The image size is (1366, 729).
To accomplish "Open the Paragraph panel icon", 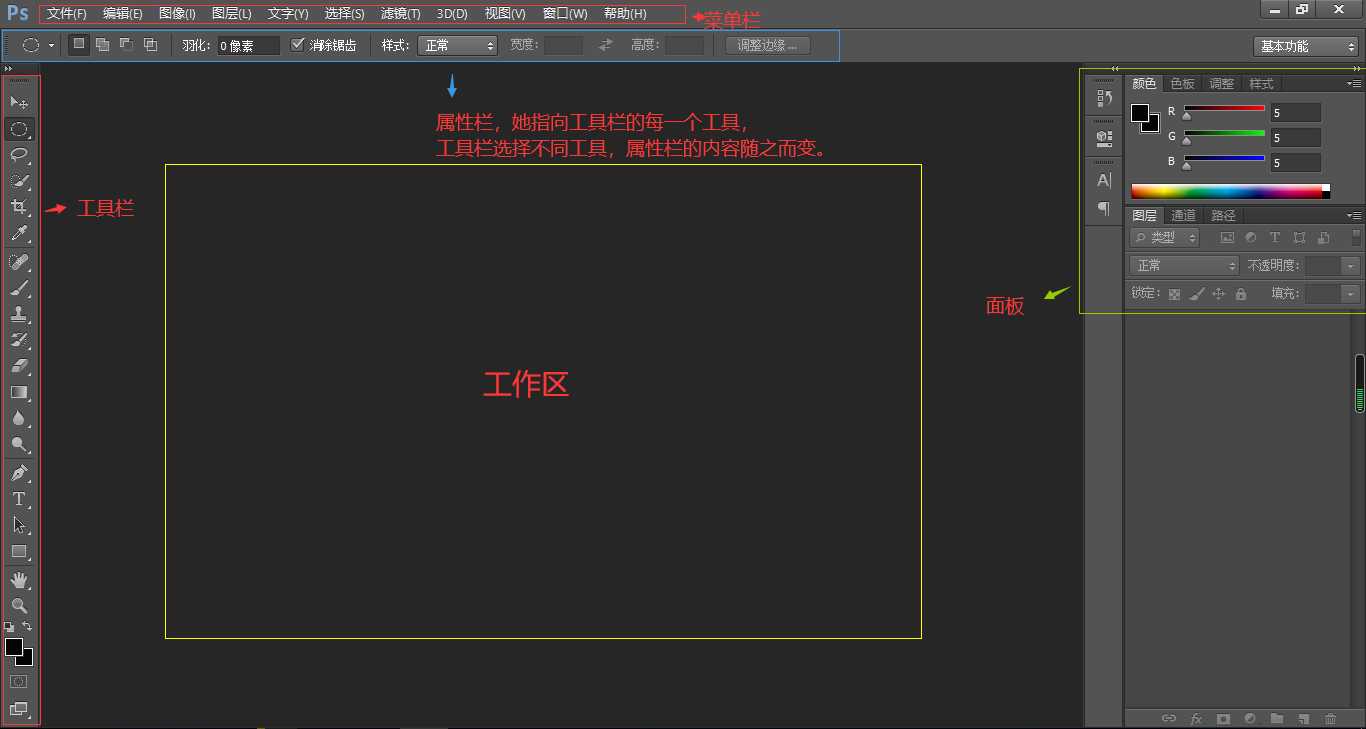I will point(1104,209).
